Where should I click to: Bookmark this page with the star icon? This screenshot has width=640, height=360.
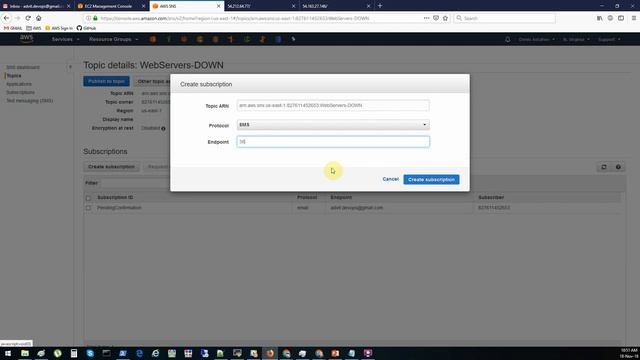[445, 18]
